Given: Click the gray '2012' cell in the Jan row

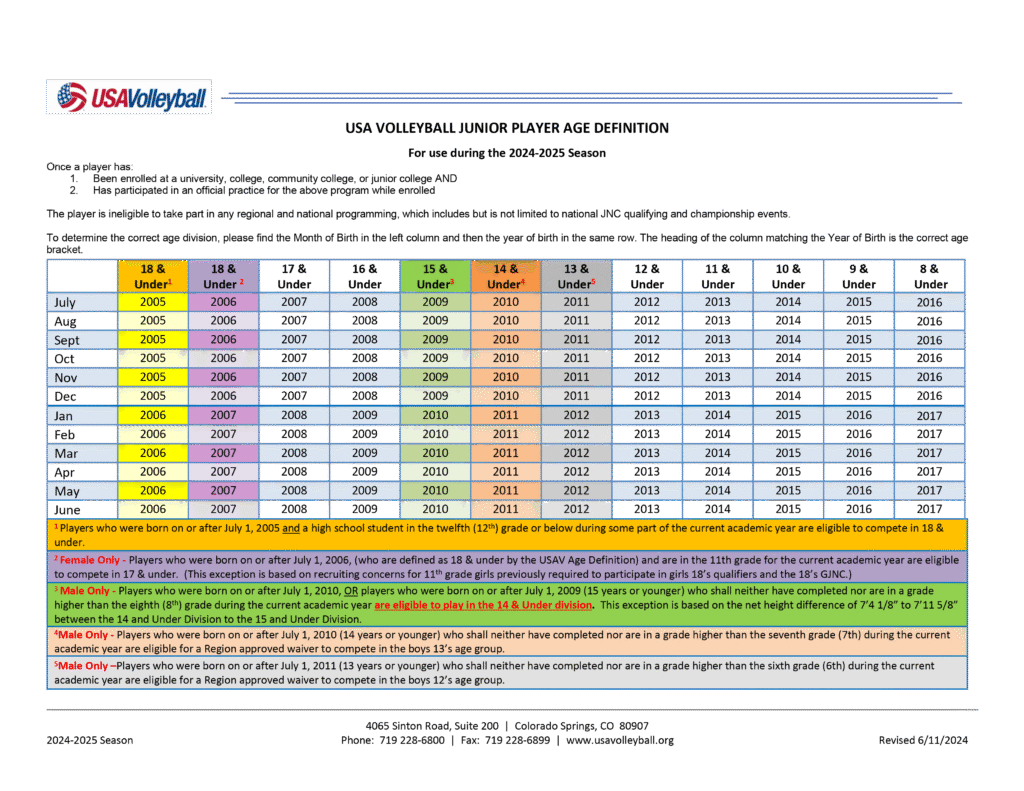Looking at the screenshot, I should click(x=576, y=415).
